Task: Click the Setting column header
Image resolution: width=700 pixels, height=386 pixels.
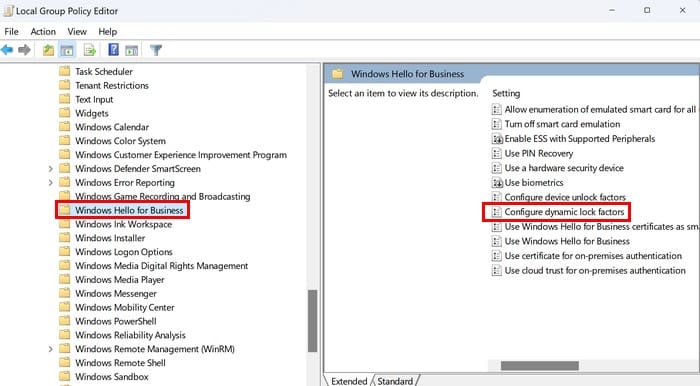Action: tap(506, 93)
